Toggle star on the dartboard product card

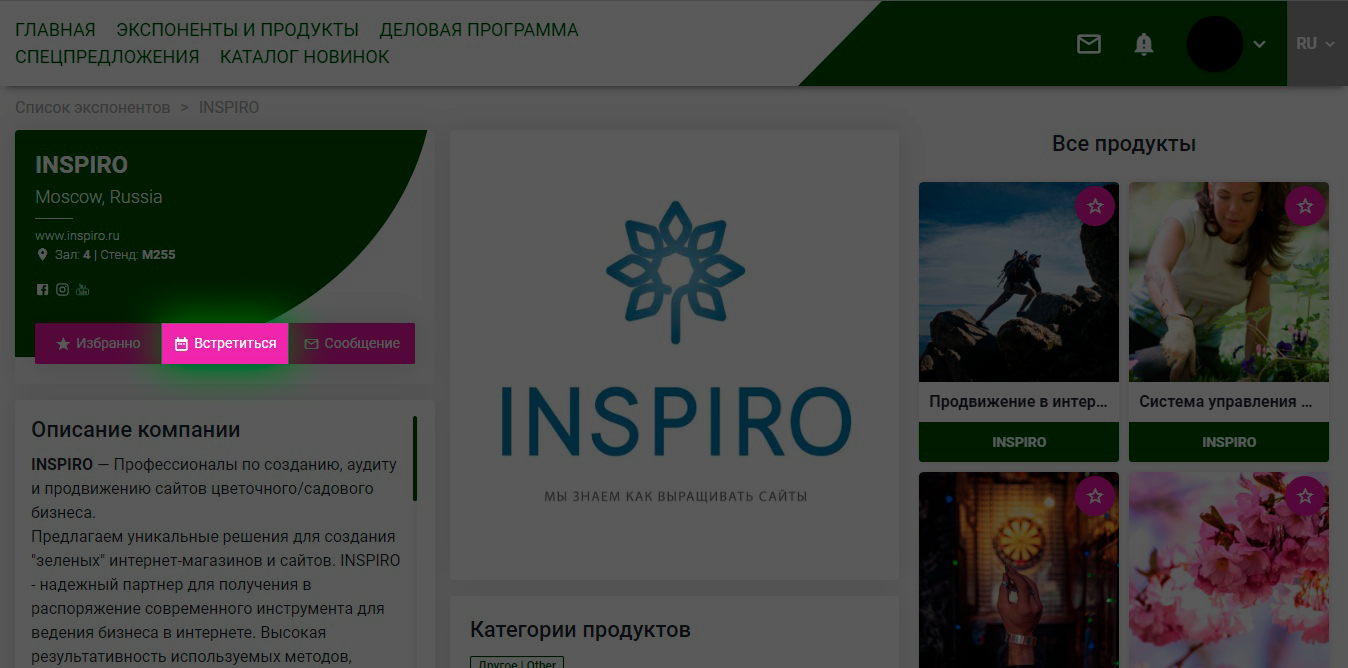(1095, 496)
